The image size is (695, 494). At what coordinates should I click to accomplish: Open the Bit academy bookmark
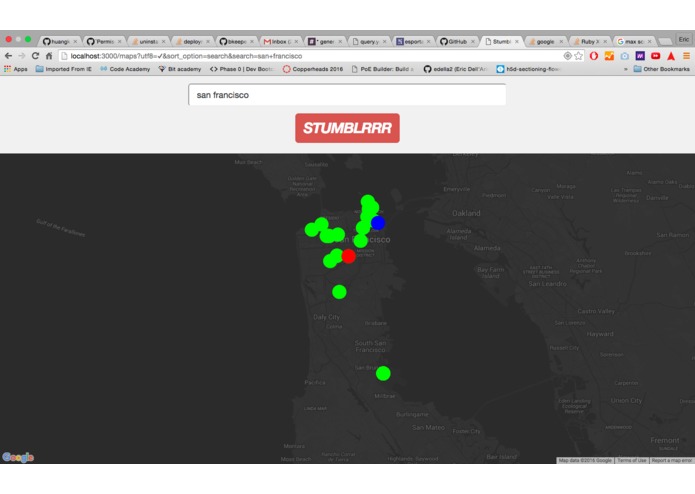pyautogui.click(x=180, y=69)
